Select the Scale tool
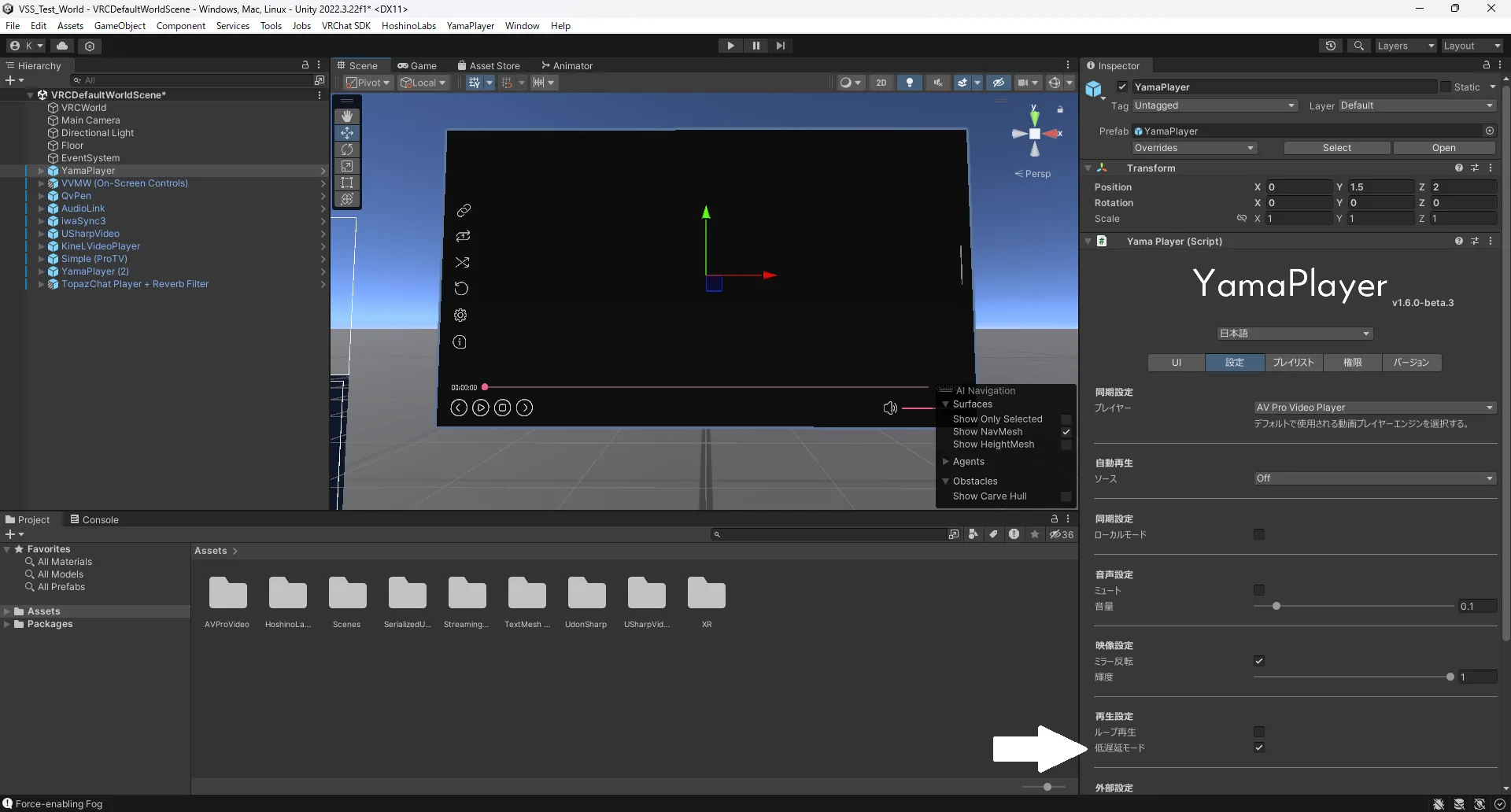This screenshot has height=812, width=1511. point(347,166)
